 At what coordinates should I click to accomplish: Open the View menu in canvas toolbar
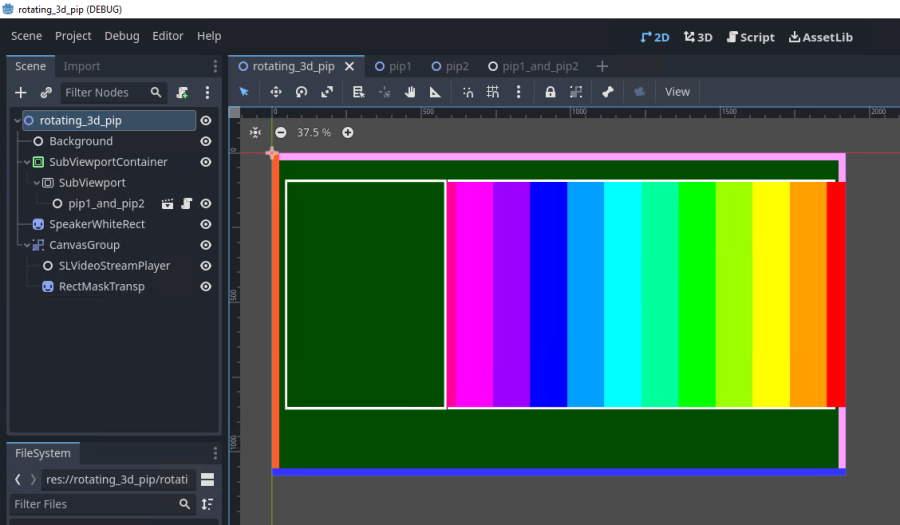click(677, 92)
